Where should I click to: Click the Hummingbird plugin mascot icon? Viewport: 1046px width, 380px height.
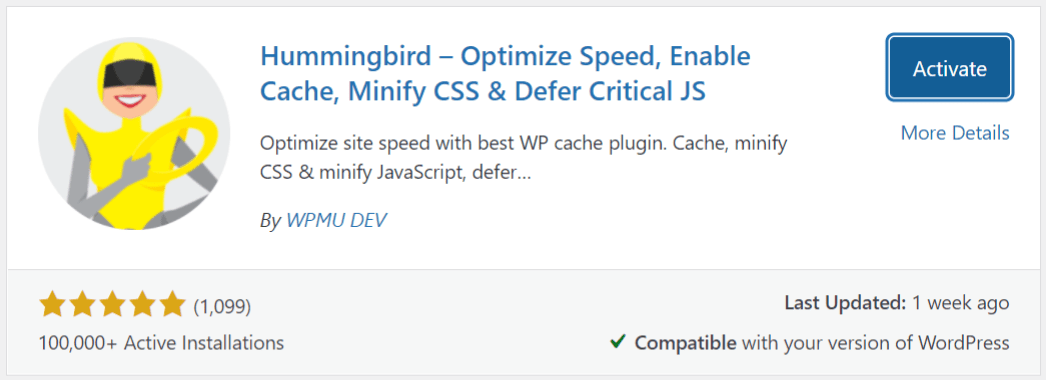(134, 133)
